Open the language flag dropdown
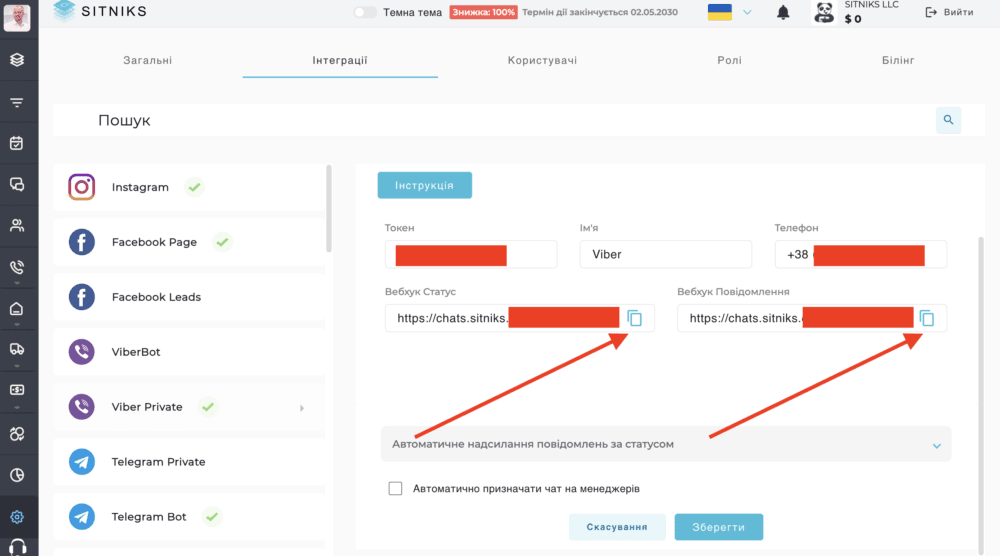 (x=730, y=12)
